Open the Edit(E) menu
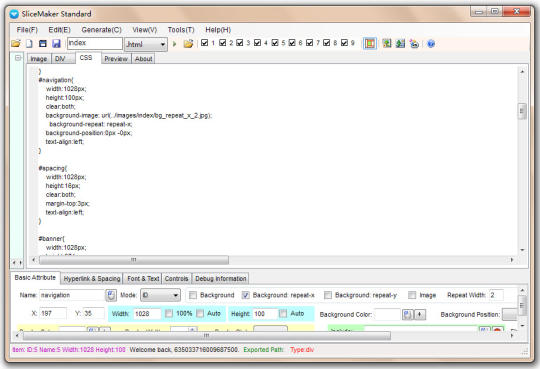The height and width of the screenshot is (369, 540). point(59,30)
